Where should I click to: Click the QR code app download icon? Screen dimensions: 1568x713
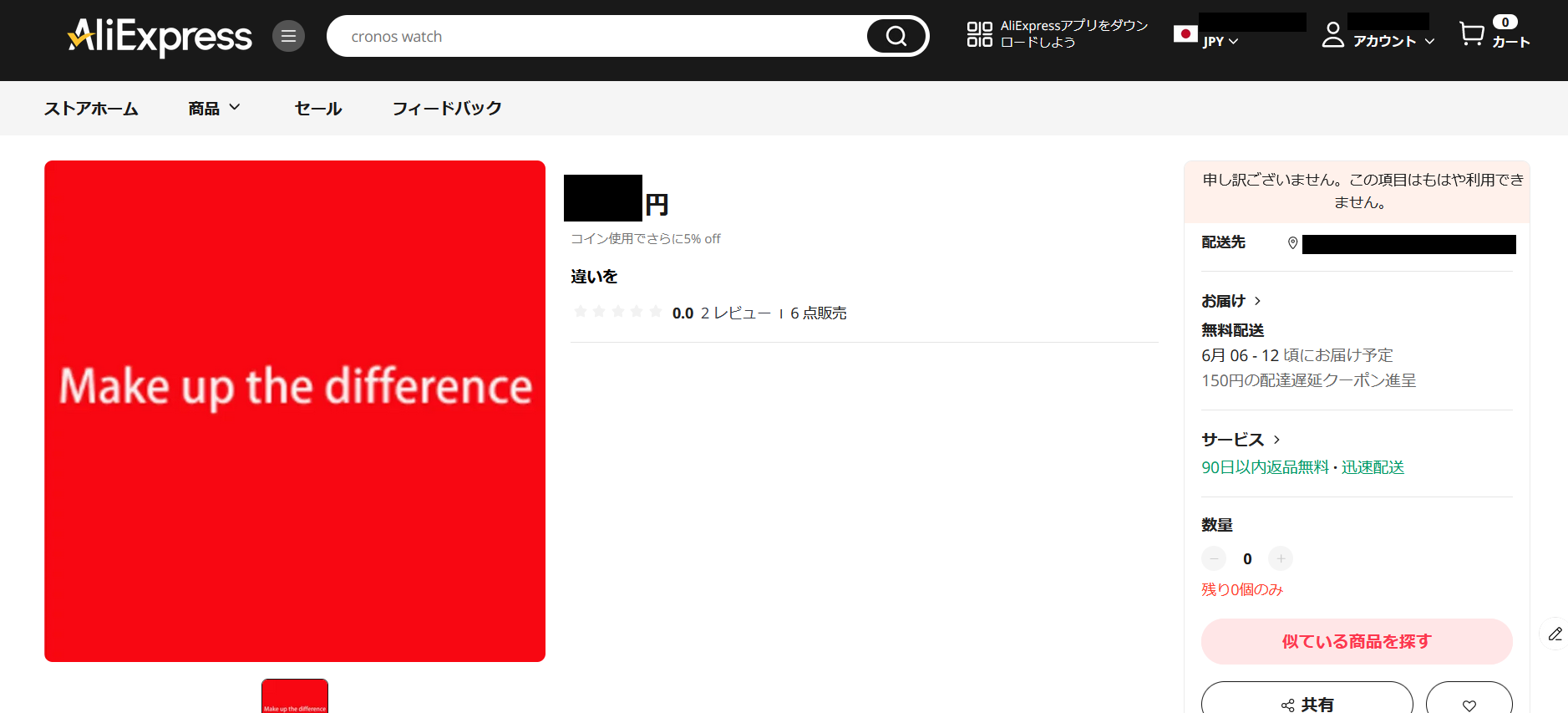click(980, 34)
